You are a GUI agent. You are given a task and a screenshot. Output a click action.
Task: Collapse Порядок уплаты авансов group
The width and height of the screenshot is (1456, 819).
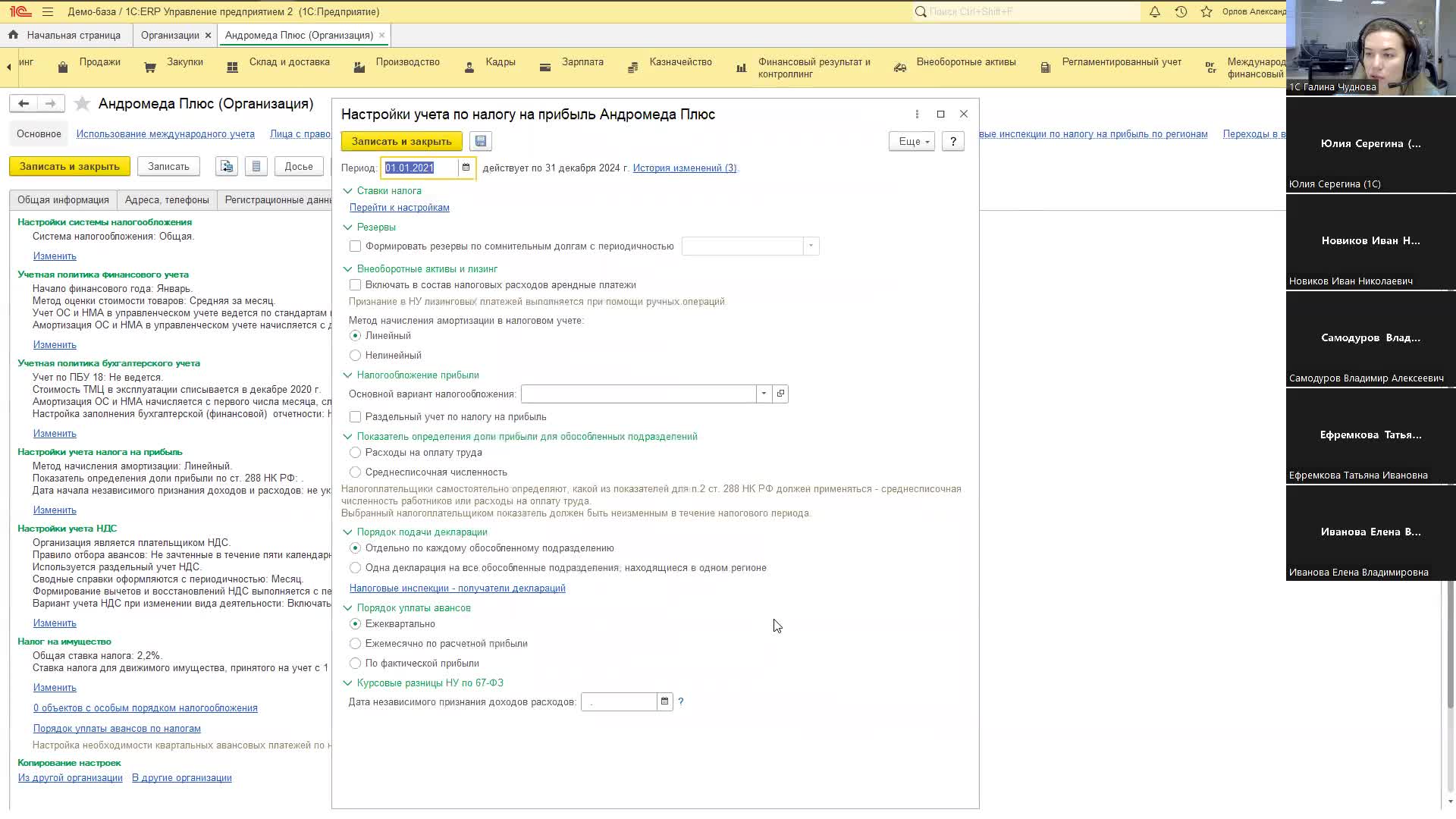pos(347,608)
